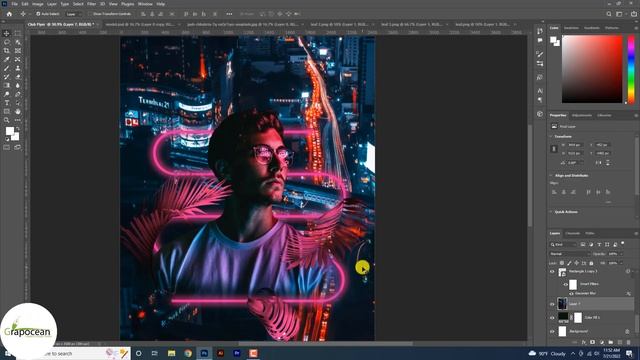Select the Move tool
640x360 pixels.
pos(7,33)
